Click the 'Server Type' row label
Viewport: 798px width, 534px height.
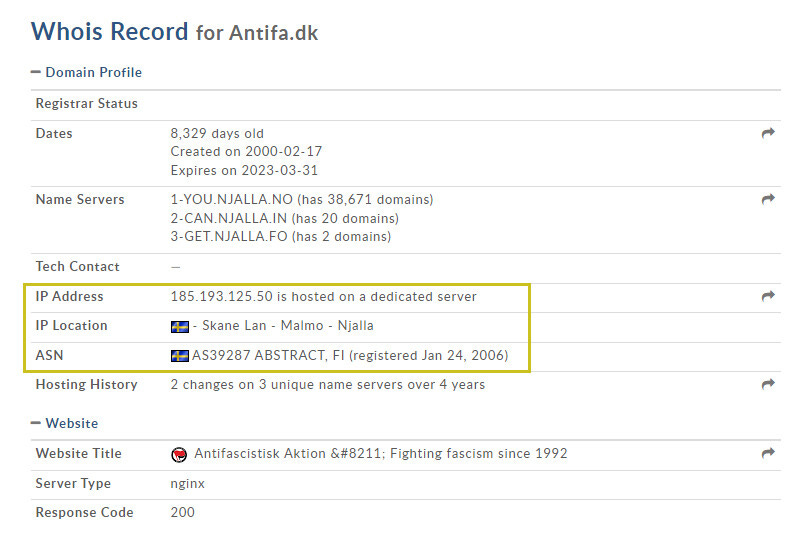coord(73,483)
